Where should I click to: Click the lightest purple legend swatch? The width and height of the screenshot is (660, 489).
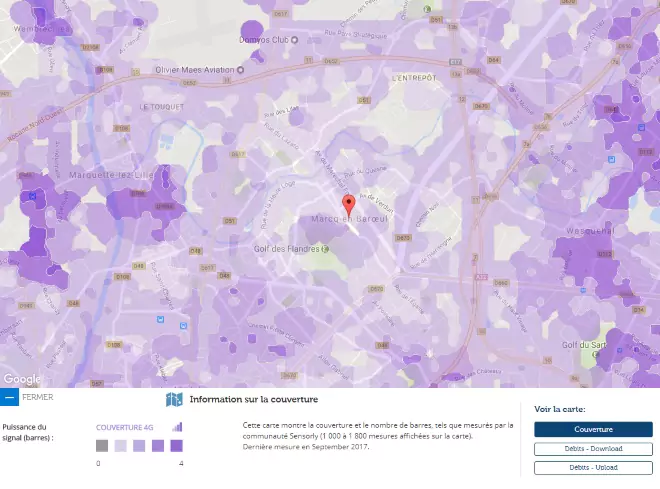click(x=120, y=446)
